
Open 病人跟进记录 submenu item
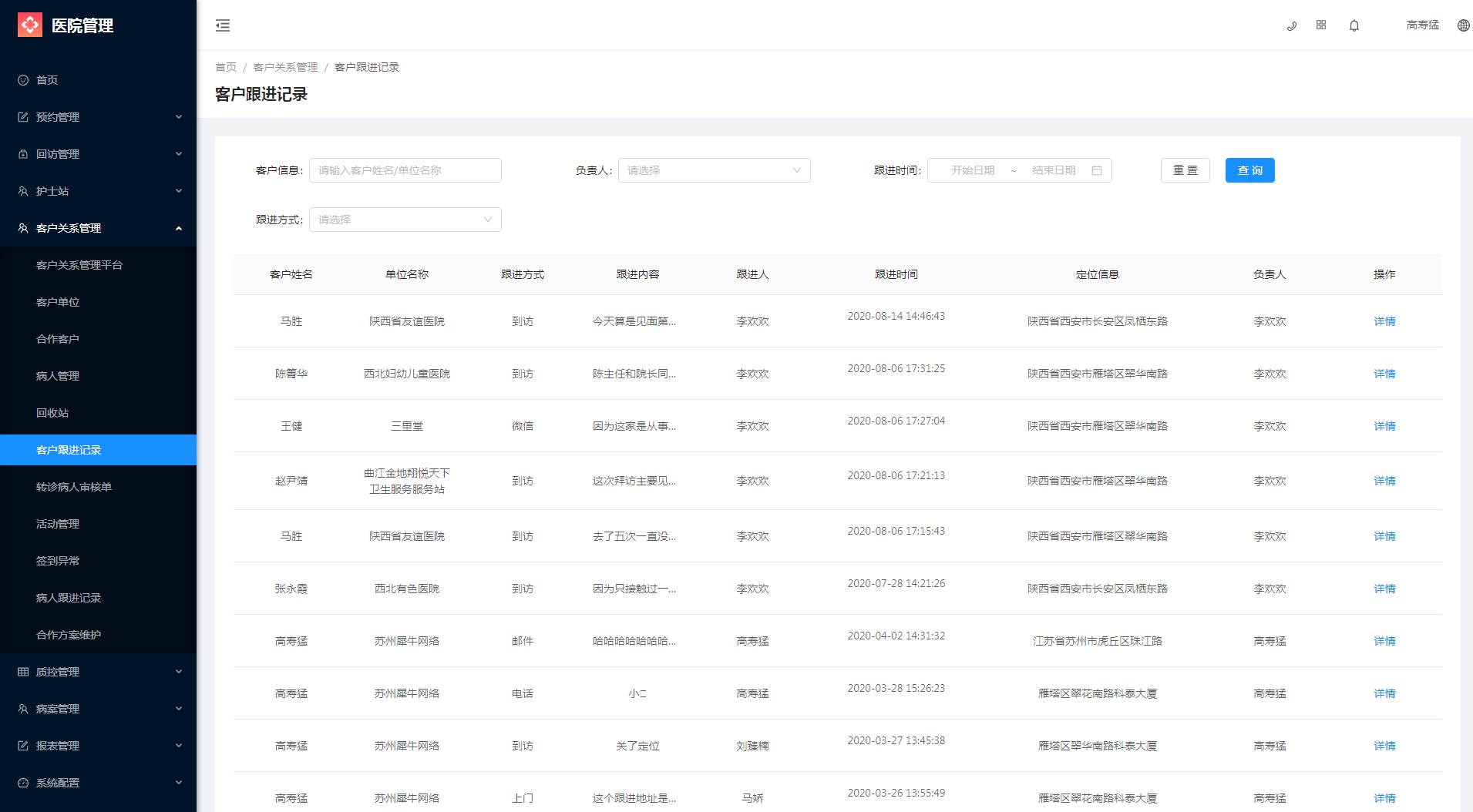pyautogui.click(x=98, y=598)
